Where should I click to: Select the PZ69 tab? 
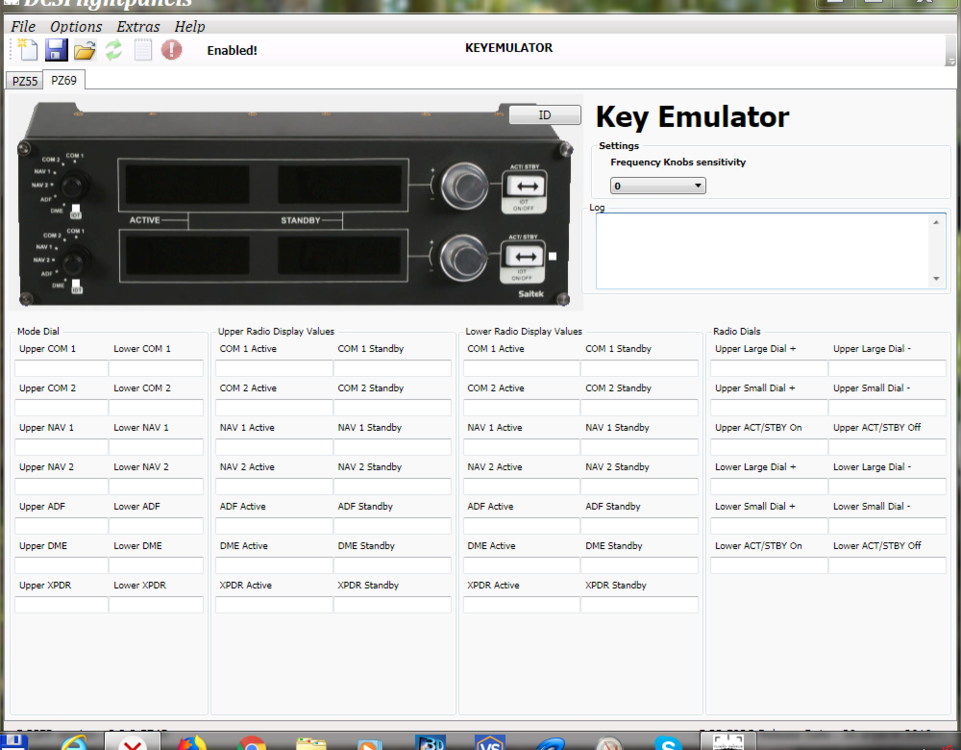64,80
